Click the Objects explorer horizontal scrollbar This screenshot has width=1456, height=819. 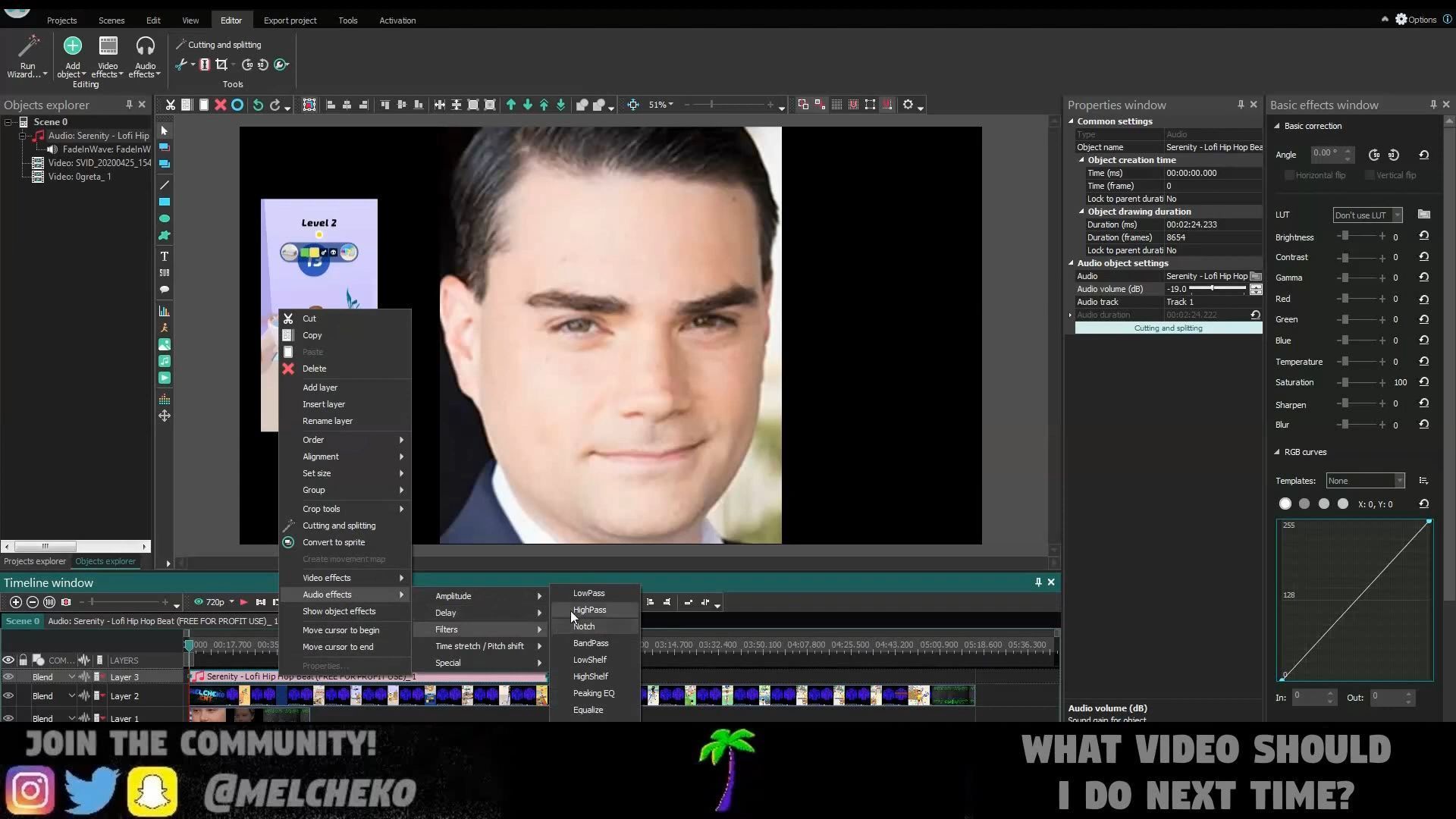pos(76,546)
